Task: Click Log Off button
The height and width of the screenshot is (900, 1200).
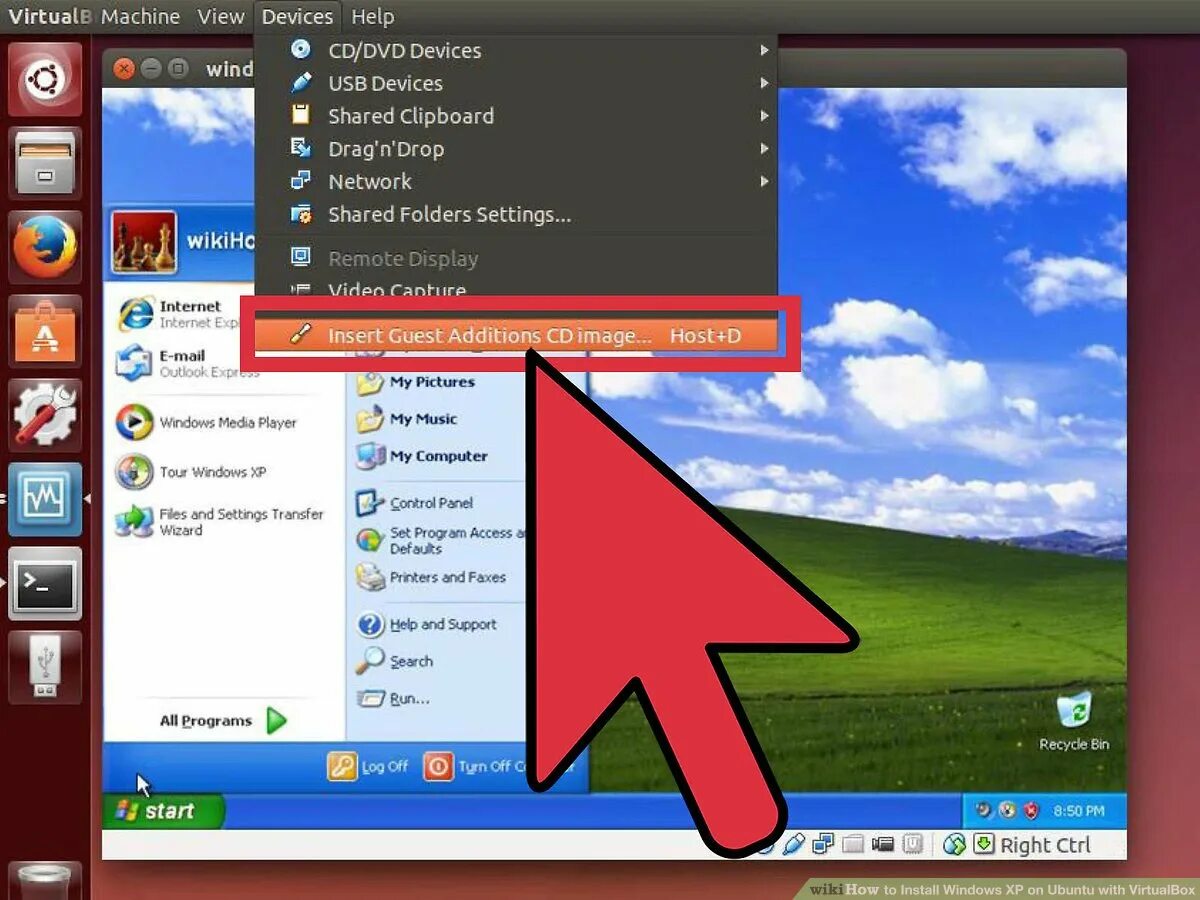Action: point(368,766)
